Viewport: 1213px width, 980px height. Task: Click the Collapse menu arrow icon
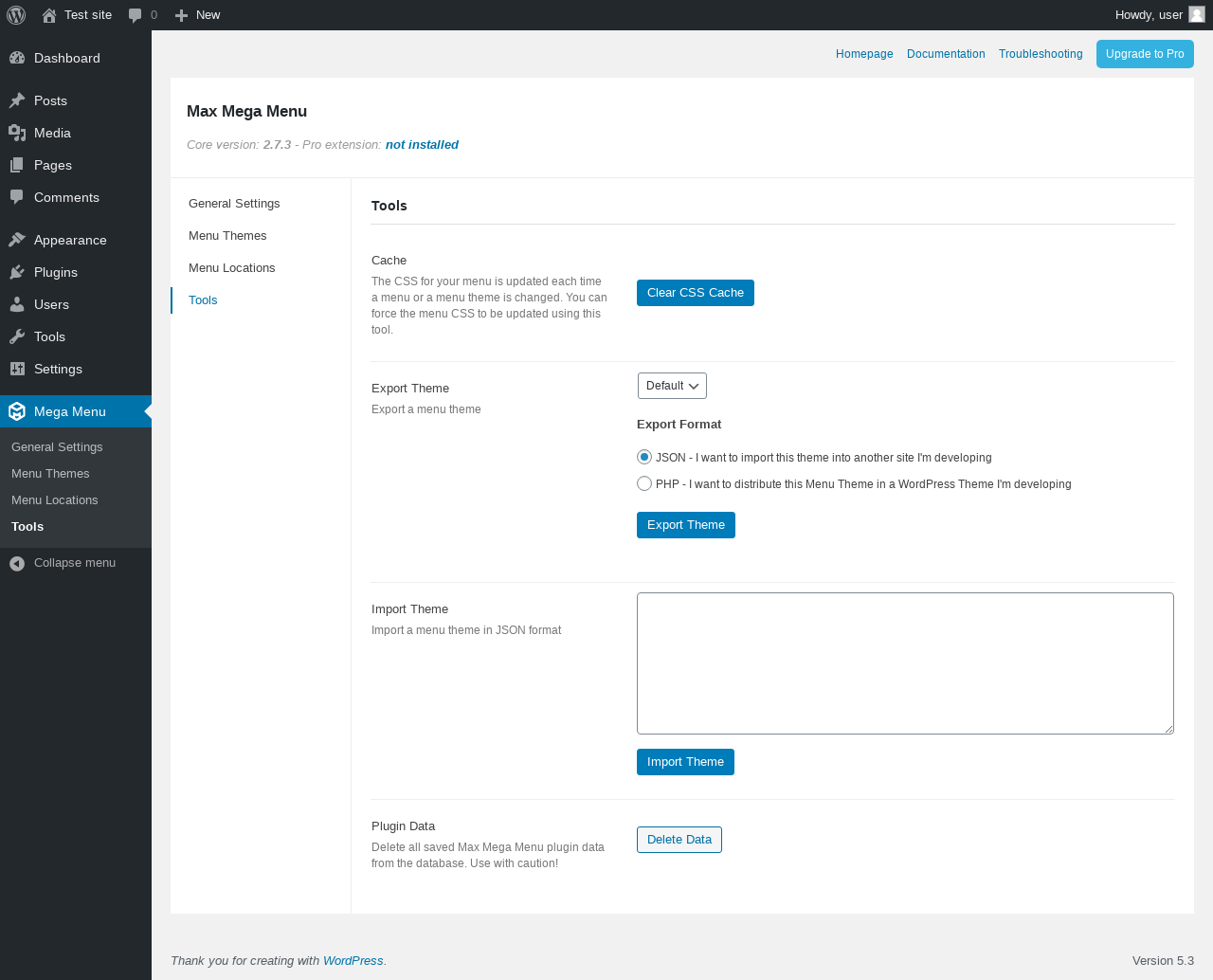coord(17,563)
